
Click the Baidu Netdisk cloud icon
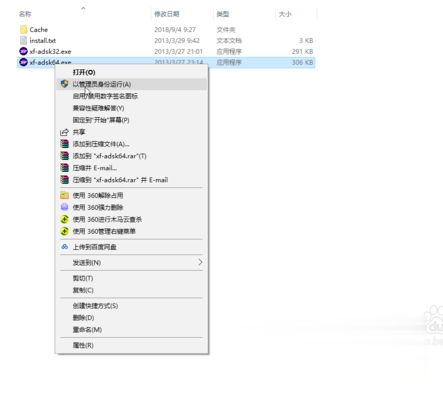coord(64,247)
